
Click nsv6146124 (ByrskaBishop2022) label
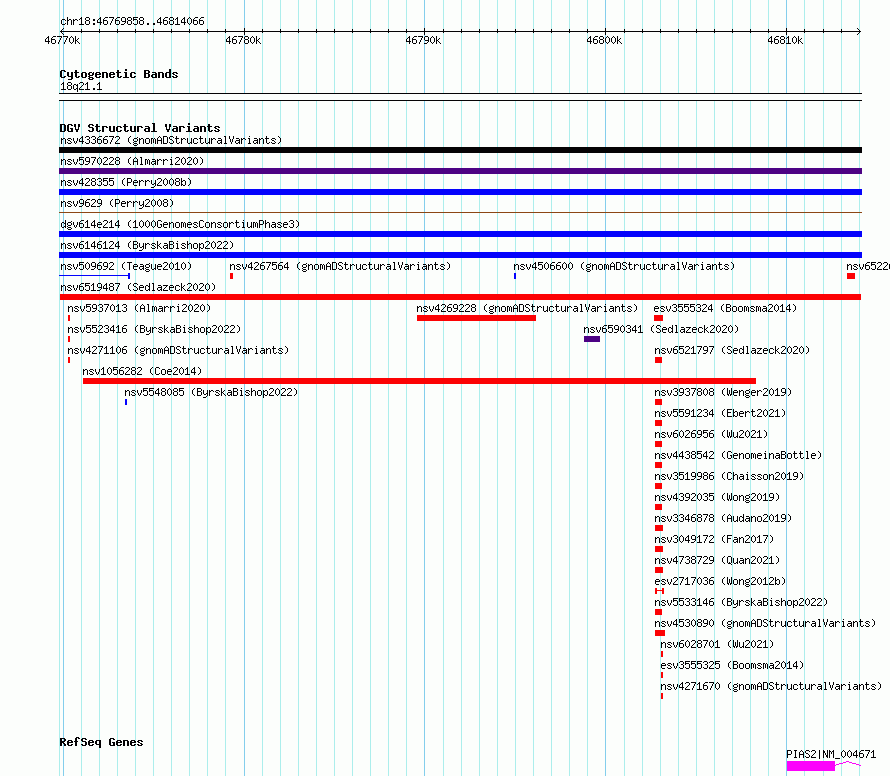point(147,245)
